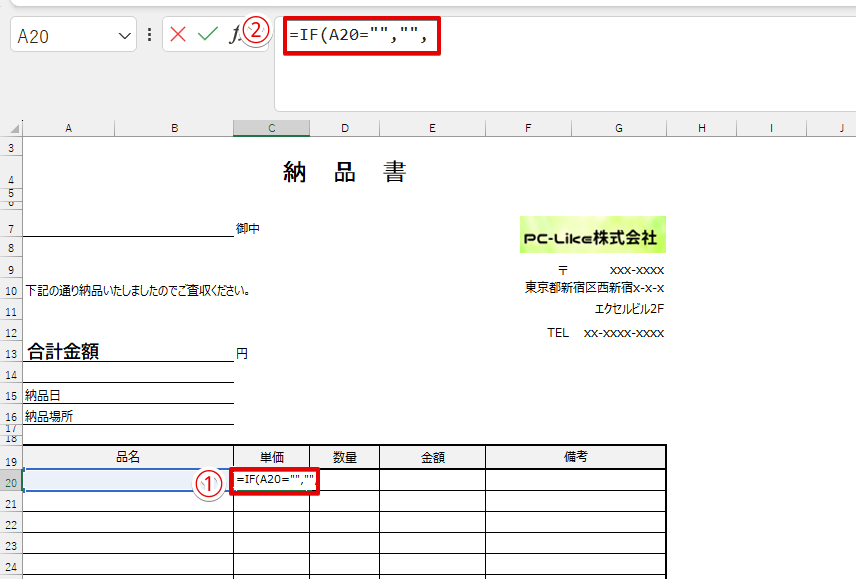Click the postal code xxx-xxxx cell
This screenshot has width=856, height=579.
coord(637,270)
